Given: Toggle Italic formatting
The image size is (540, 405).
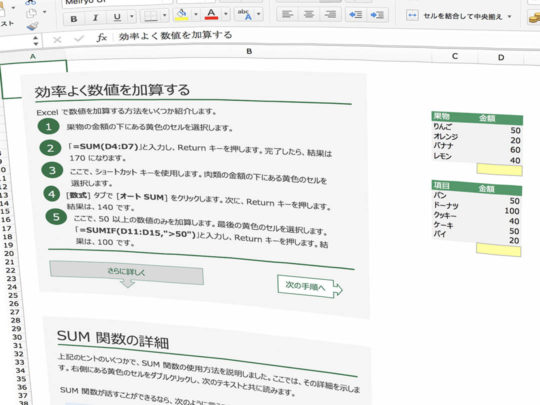Looking at the screenshot, I should point(95,18).
